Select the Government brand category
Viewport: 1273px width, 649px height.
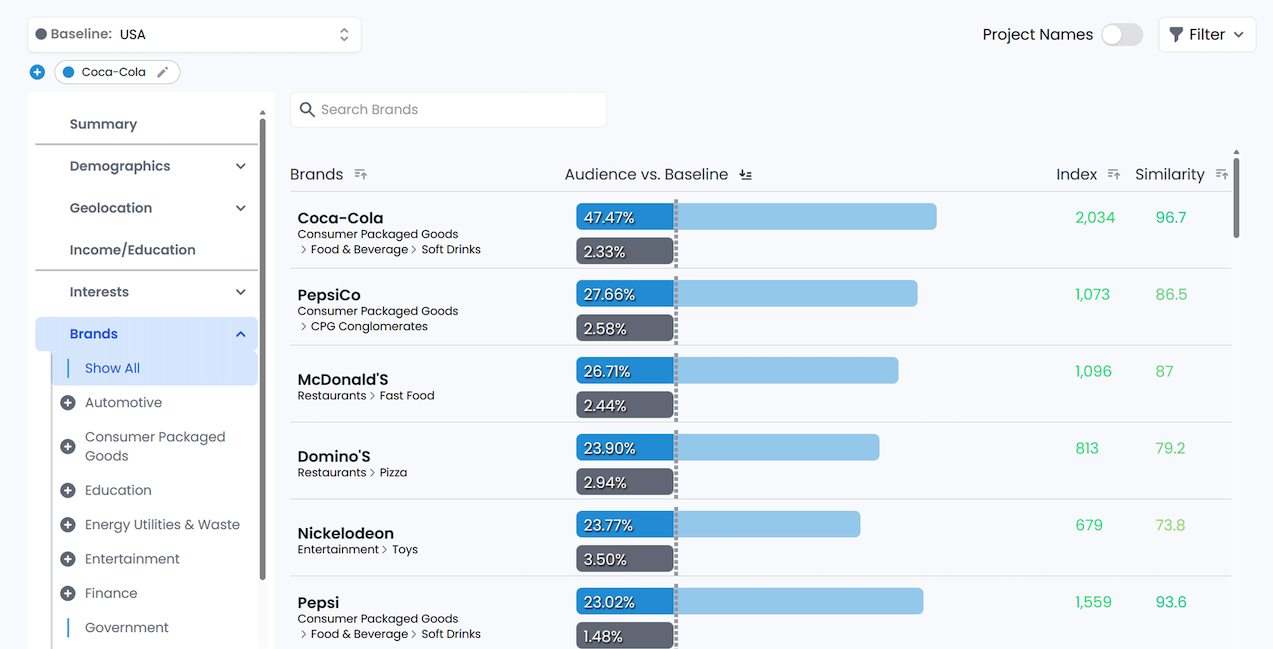tap(127, 628)
